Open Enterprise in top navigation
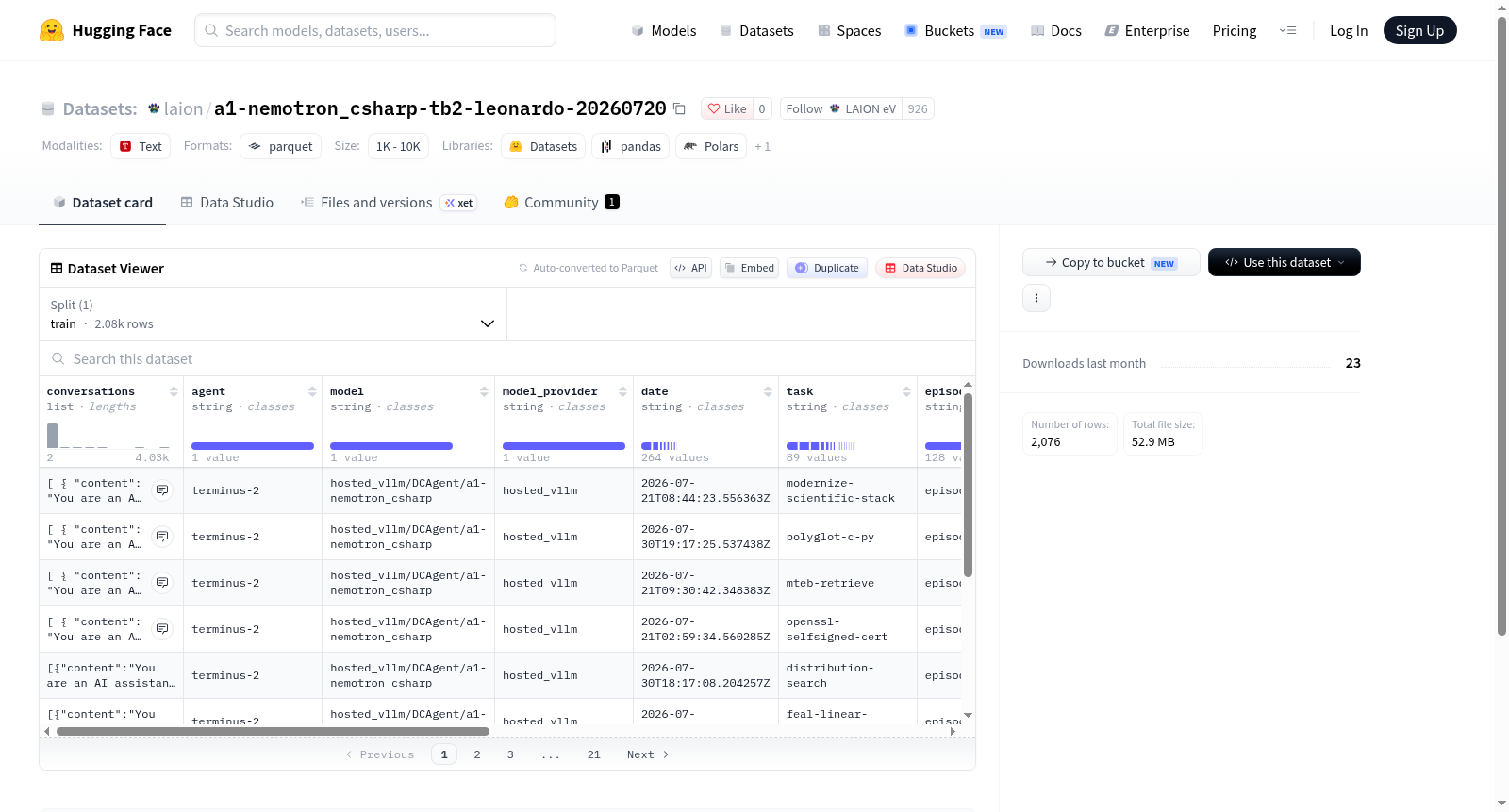The image size is (1509, 812). click(1147, 30)
